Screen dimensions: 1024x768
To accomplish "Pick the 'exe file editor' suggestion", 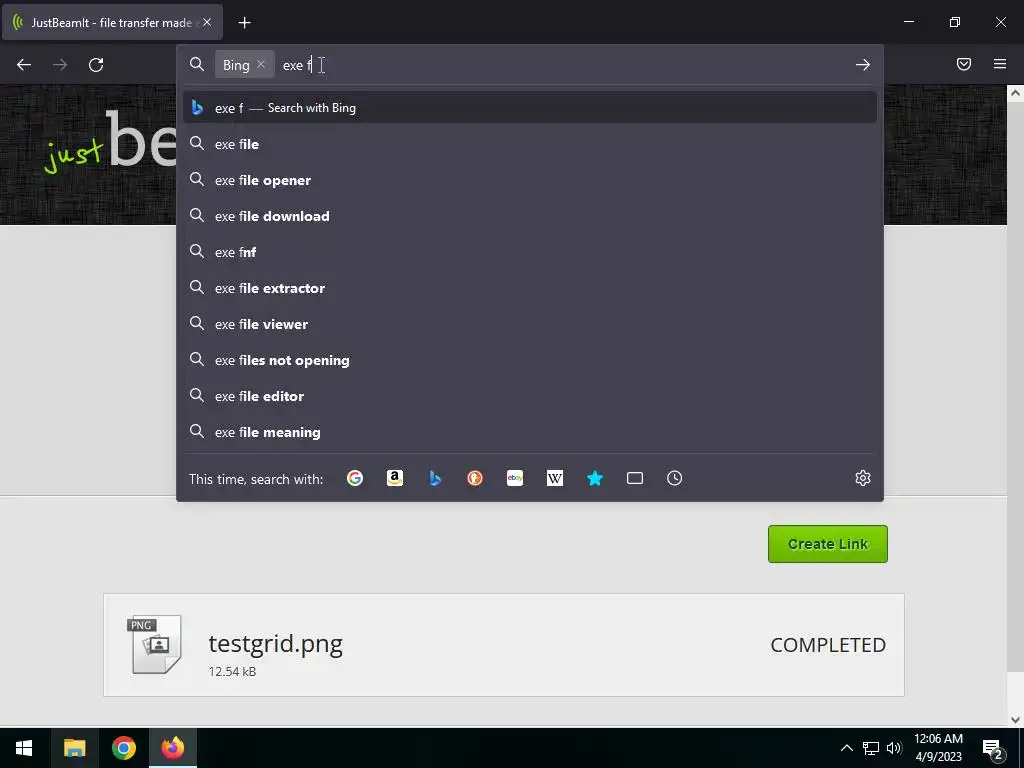I will coord(530,396).
